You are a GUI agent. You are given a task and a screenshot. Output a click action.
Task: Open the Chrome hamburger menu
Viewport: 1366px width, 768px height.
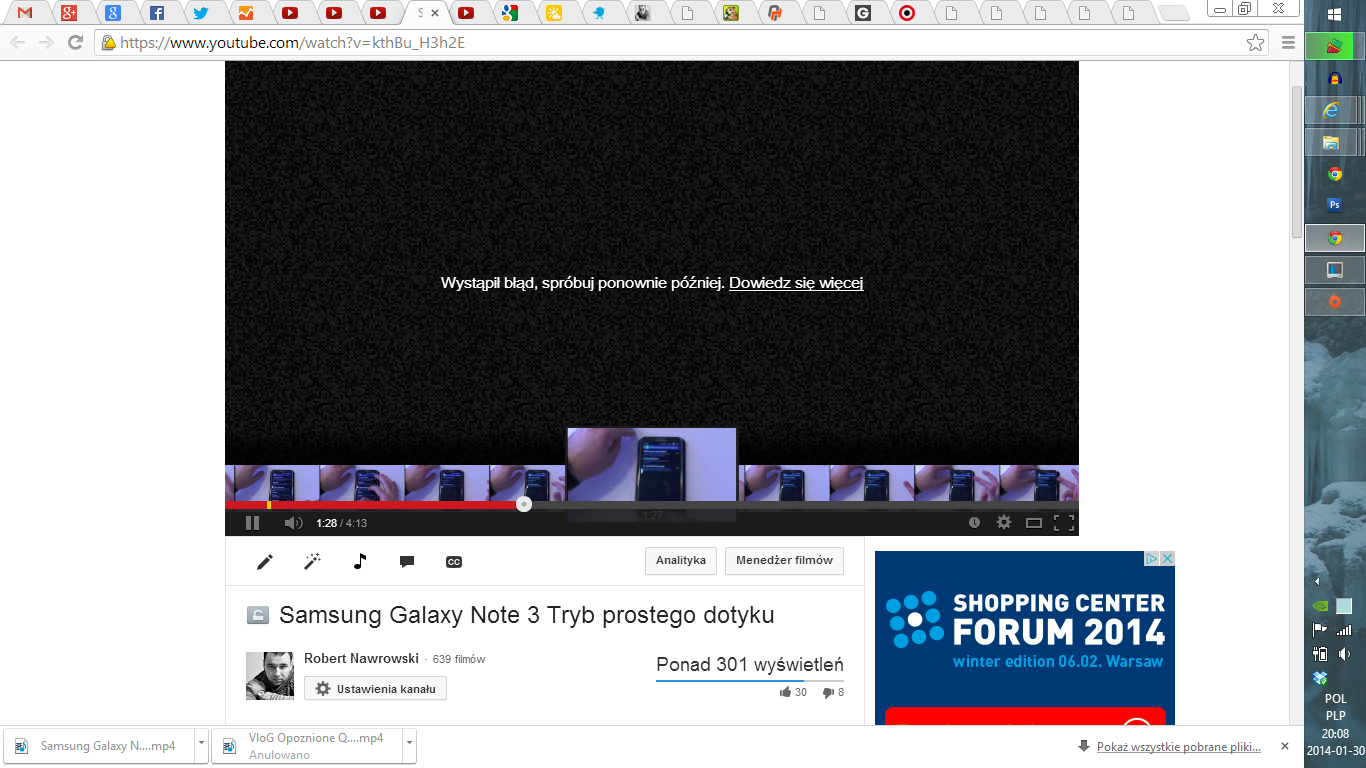click(1288, 43)
